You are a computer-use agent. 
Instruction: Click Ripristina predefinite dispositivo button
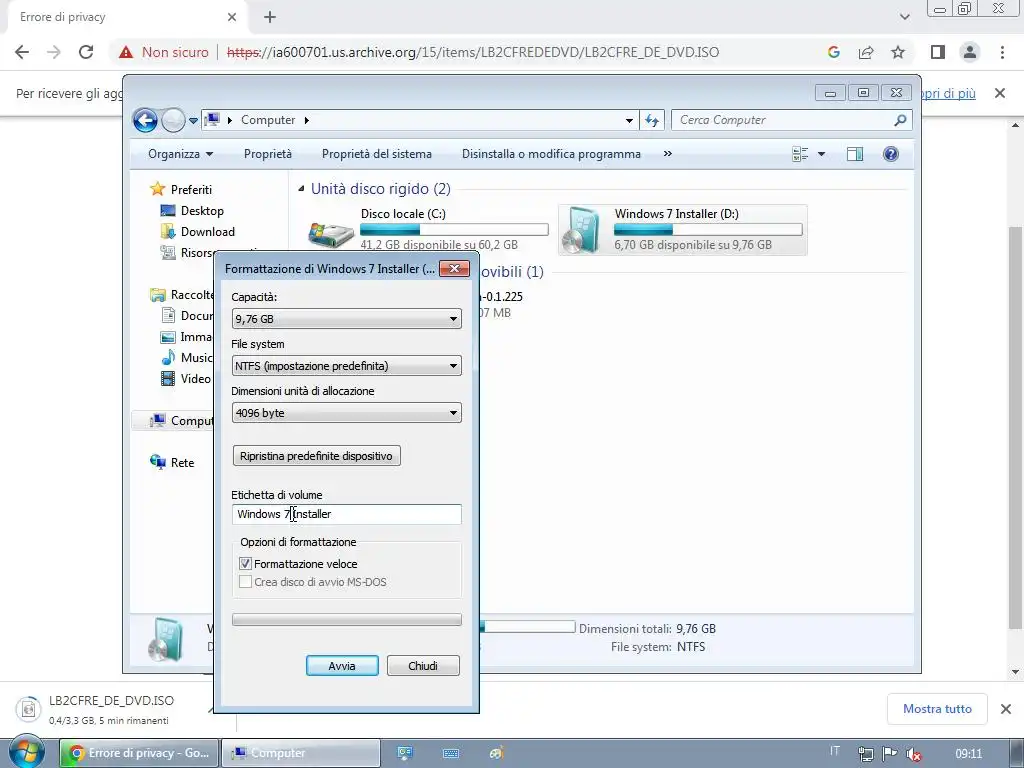pyautogui.click(x=317, y=456)
